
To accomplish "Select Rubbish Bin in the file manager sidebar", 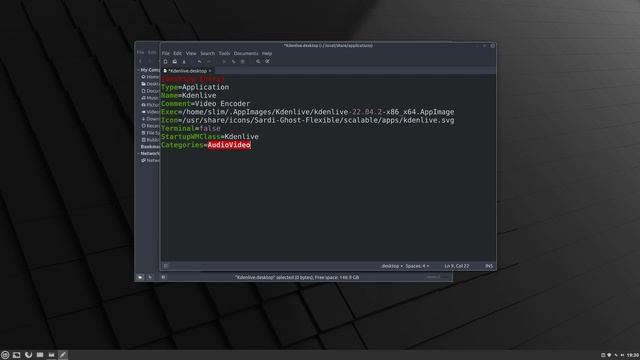I will pos(151,140).
